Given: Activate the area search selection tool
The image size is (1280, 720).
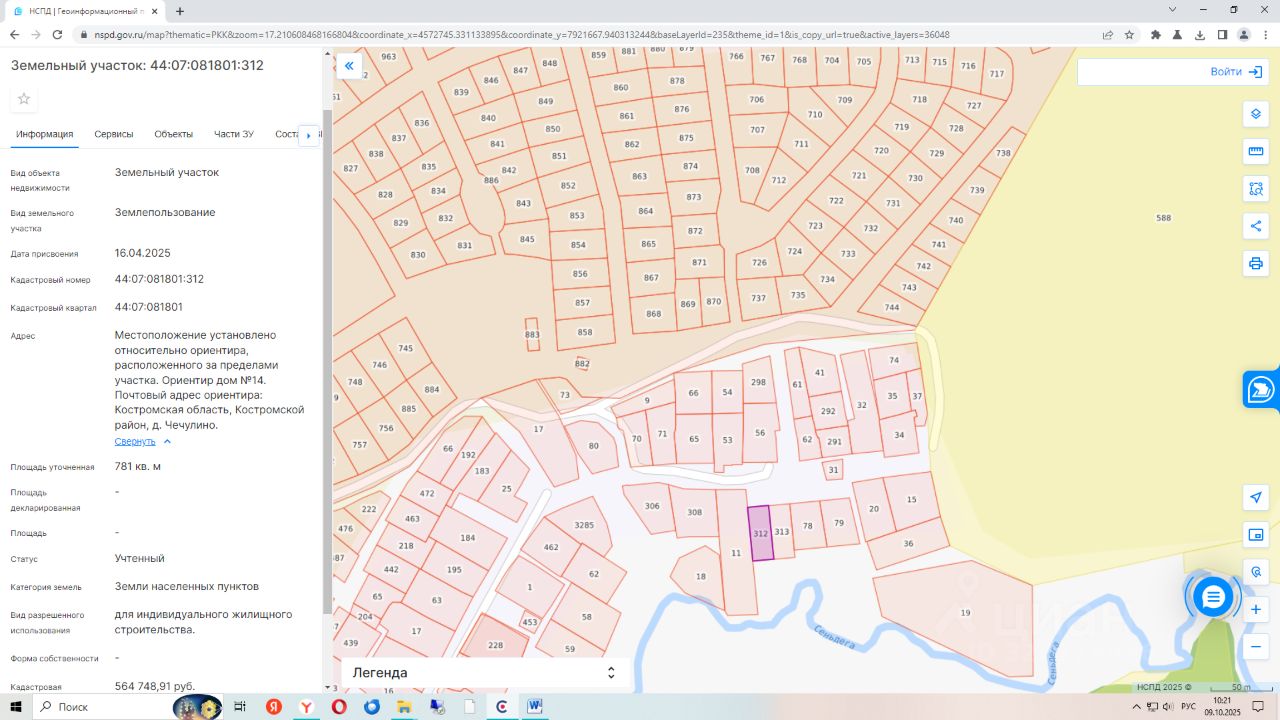Looking at the screenshot, I should pyautogui.click(x=1256, y=189).
